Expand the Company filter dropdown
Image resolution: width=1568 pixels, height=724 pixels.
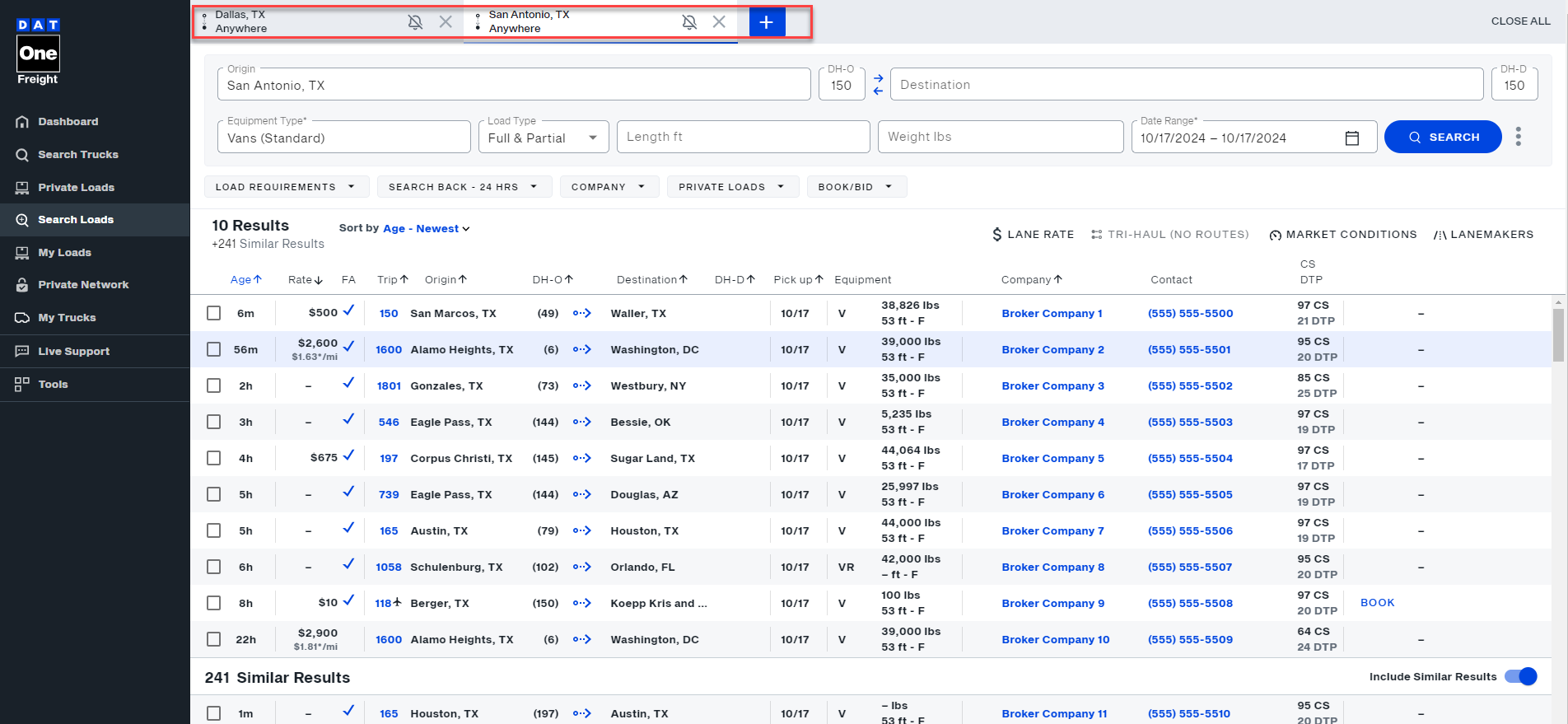(609, 187)
